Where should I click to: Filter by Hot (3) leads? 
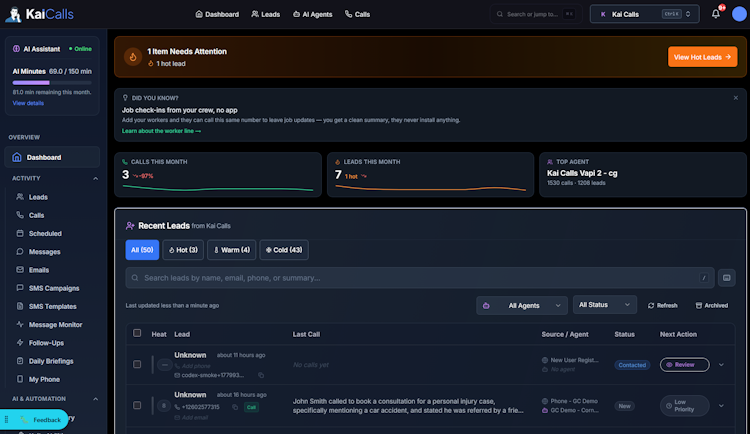[x=183, y=250]
